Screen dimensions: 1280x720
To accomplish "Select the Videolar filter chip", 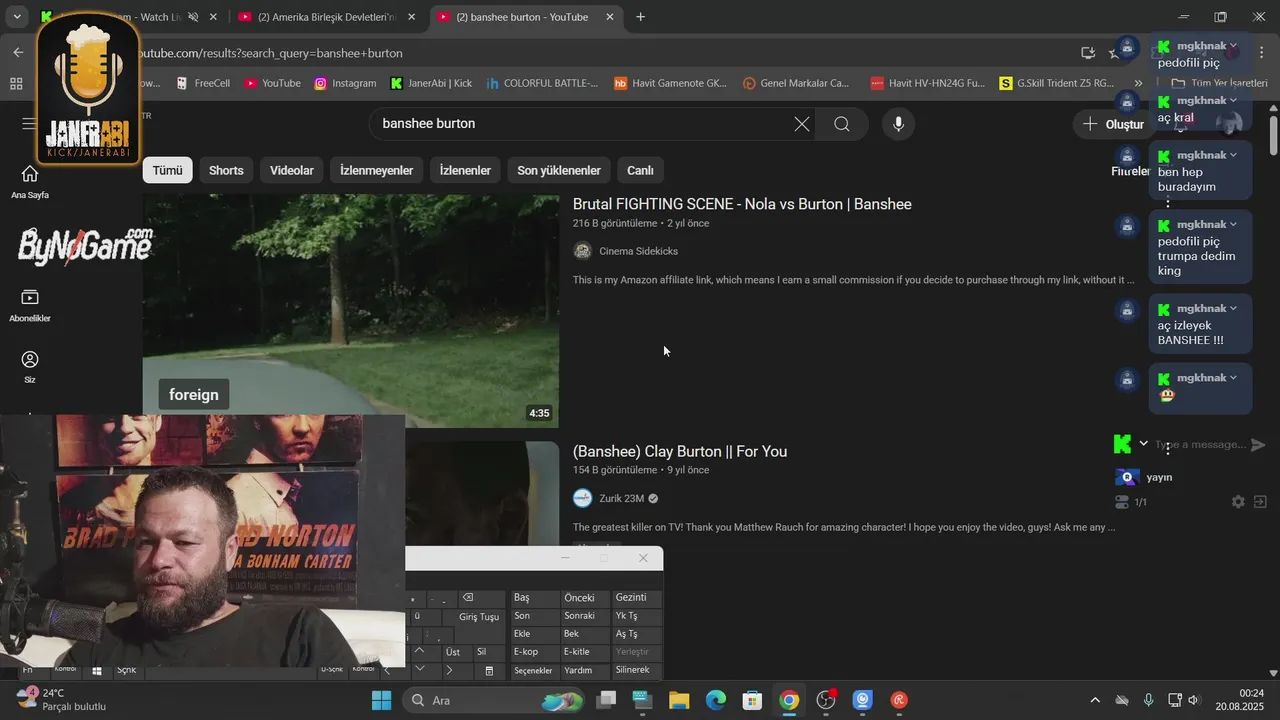I will coord(292,170).
